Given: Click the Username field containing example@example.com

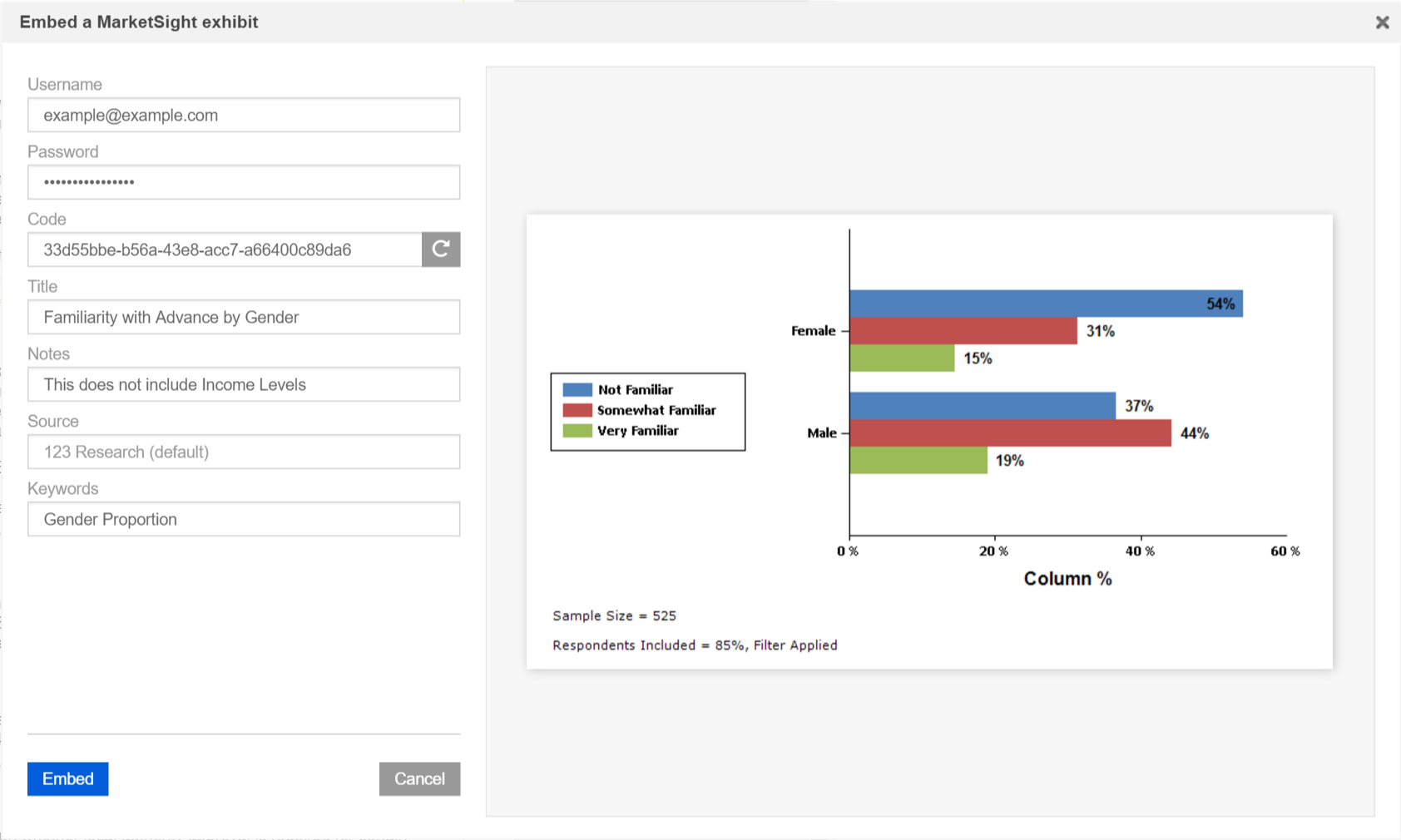Looking at the screenshot, I should click(x=243, y=115).
